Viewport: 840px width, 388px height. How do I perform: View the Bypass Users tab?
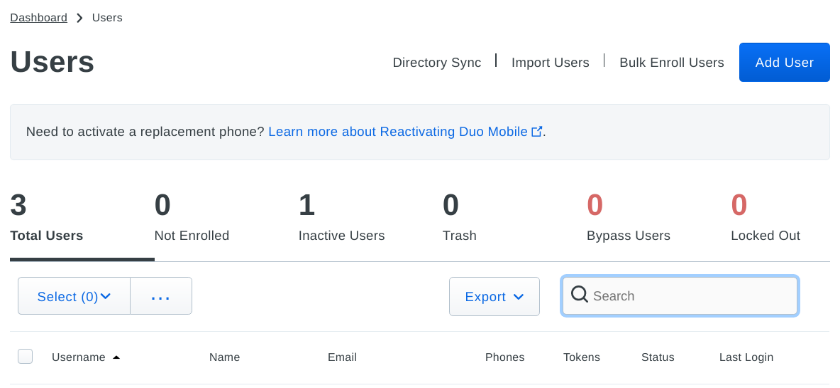(628, 219)
